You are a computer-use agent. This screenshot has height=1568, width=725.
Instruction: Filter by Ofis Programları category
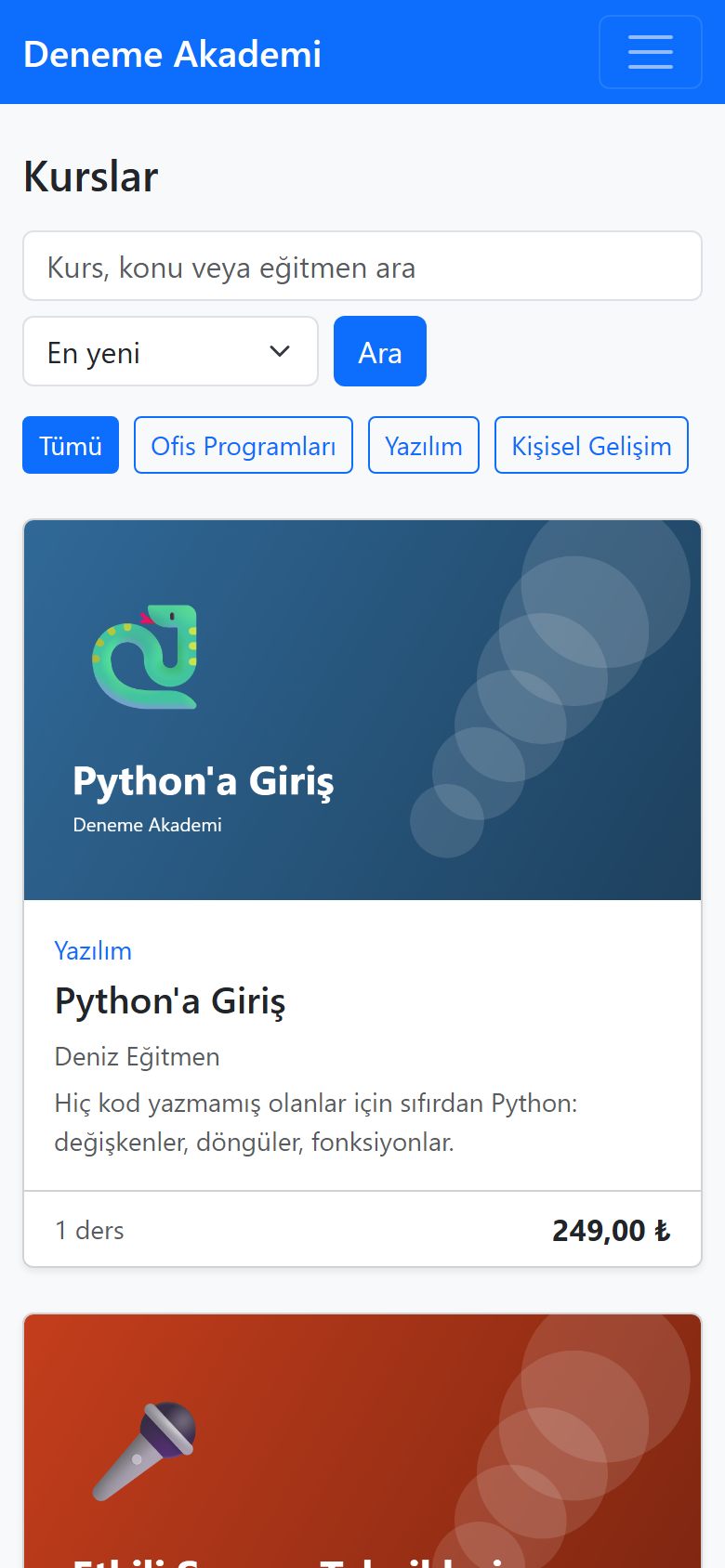coord(244,445)
